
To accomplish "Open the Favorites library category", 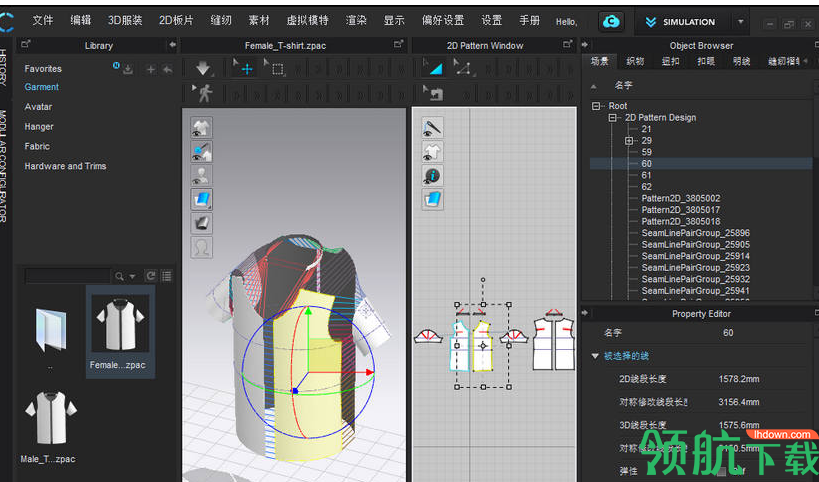I will [x=43, y=68].
